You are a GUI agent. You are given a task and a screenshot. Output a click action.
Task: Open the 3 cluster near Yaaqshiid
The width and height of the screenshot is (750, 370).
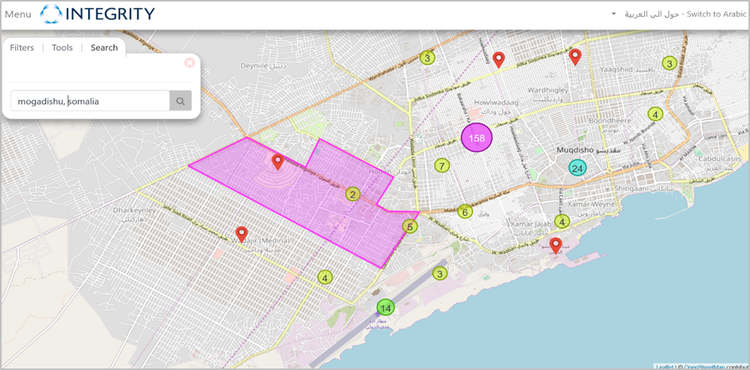(670, 63)
